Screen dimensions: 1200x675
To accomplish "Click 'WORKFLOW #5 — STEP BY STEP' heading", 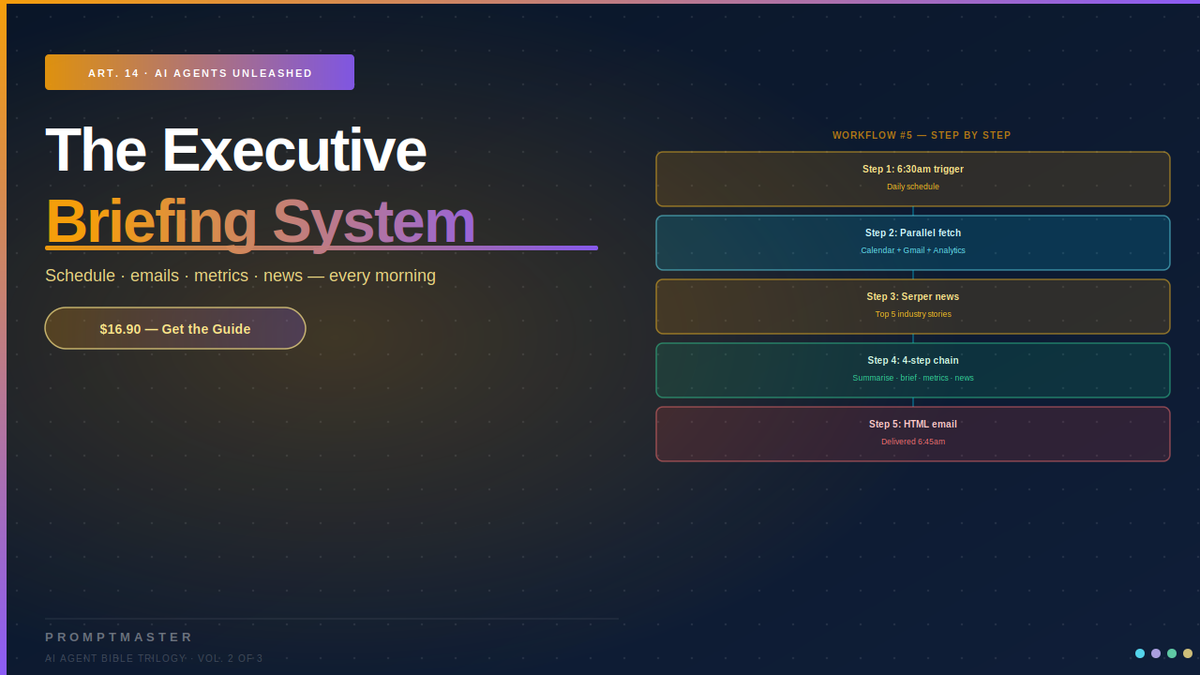I will tap(922, 135).
